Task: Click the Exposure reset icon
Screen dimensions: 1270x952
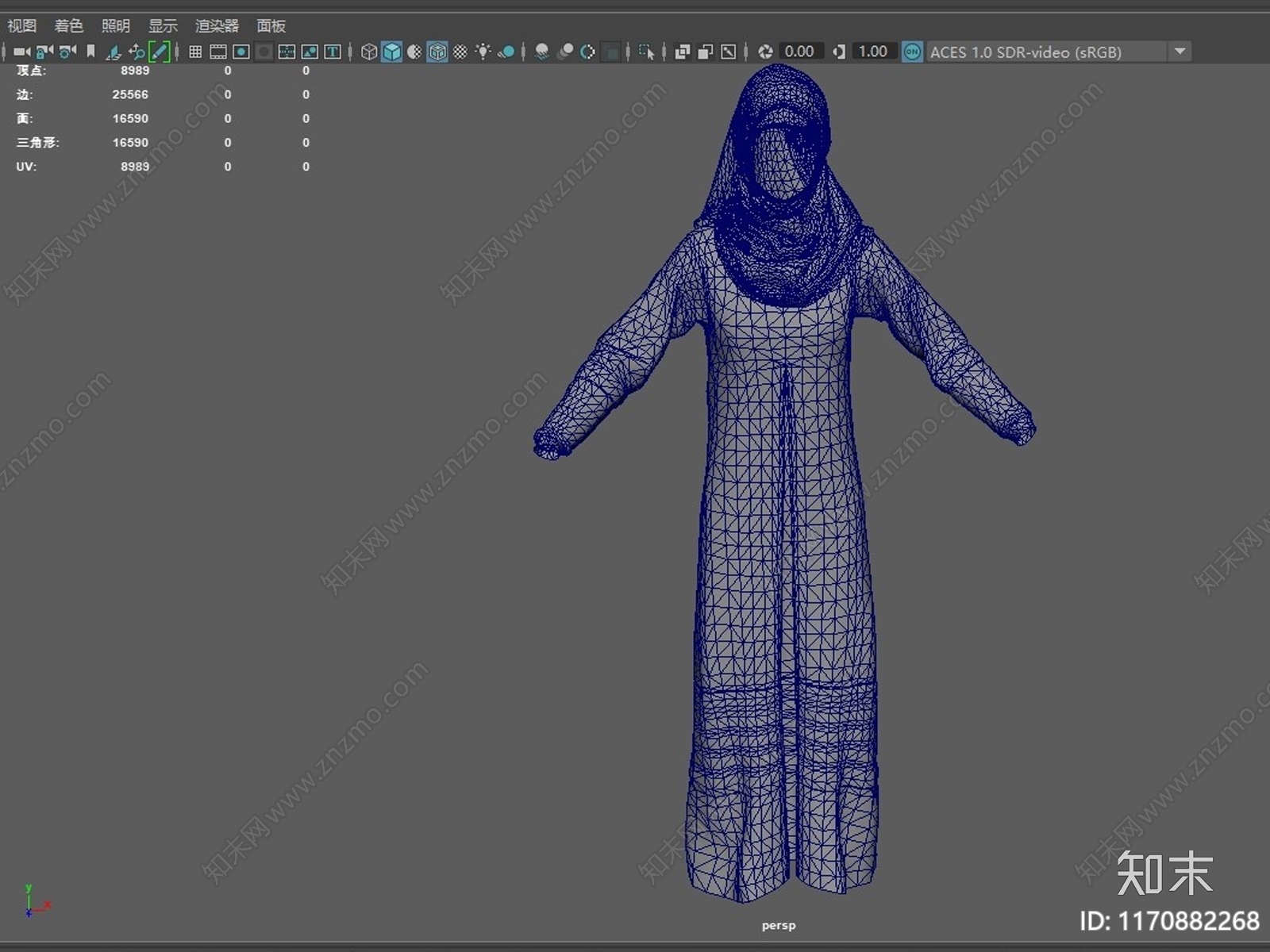Action: [x=765, y=52]
